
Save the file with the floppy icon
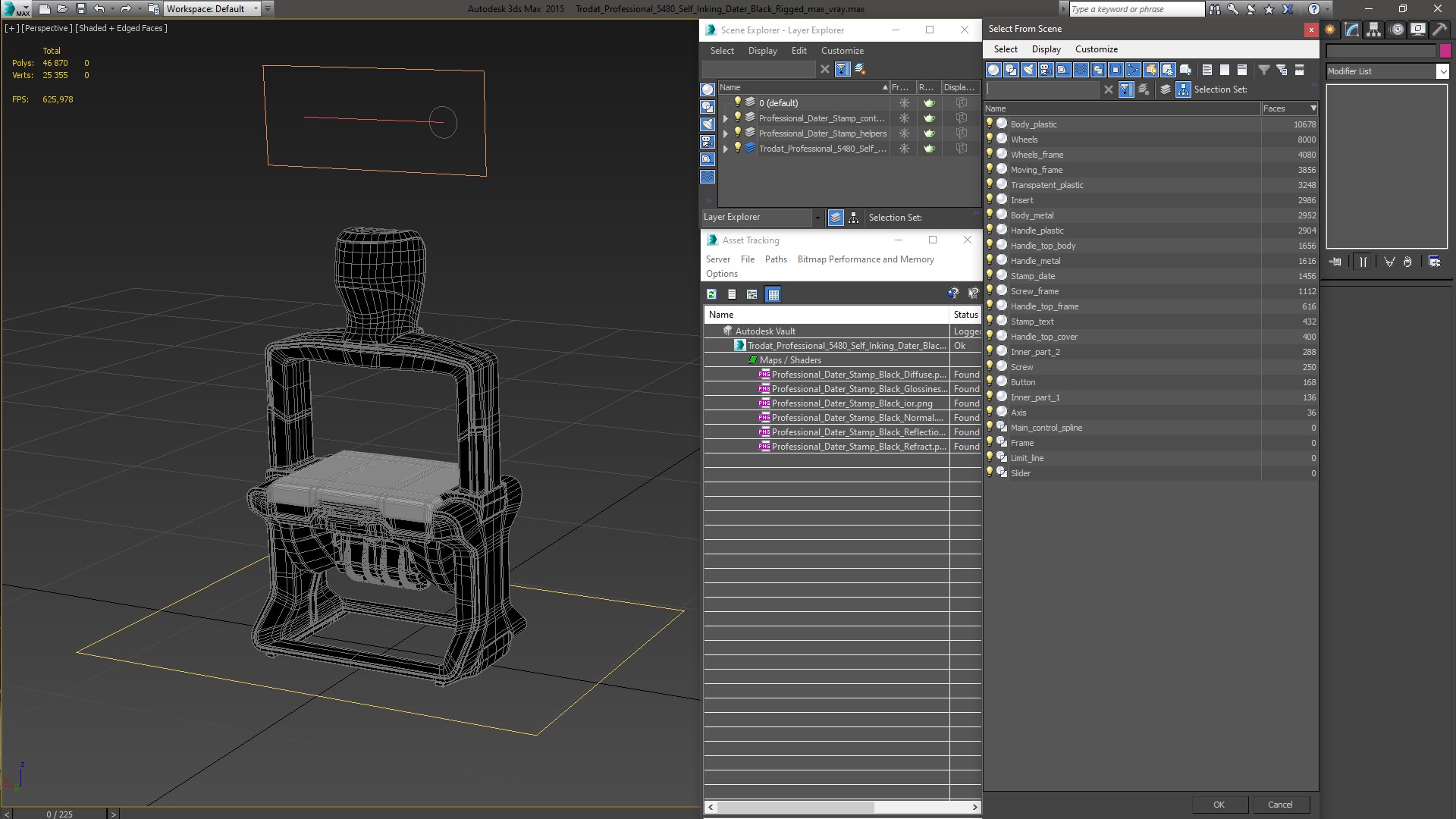click(x=81, y=9)
